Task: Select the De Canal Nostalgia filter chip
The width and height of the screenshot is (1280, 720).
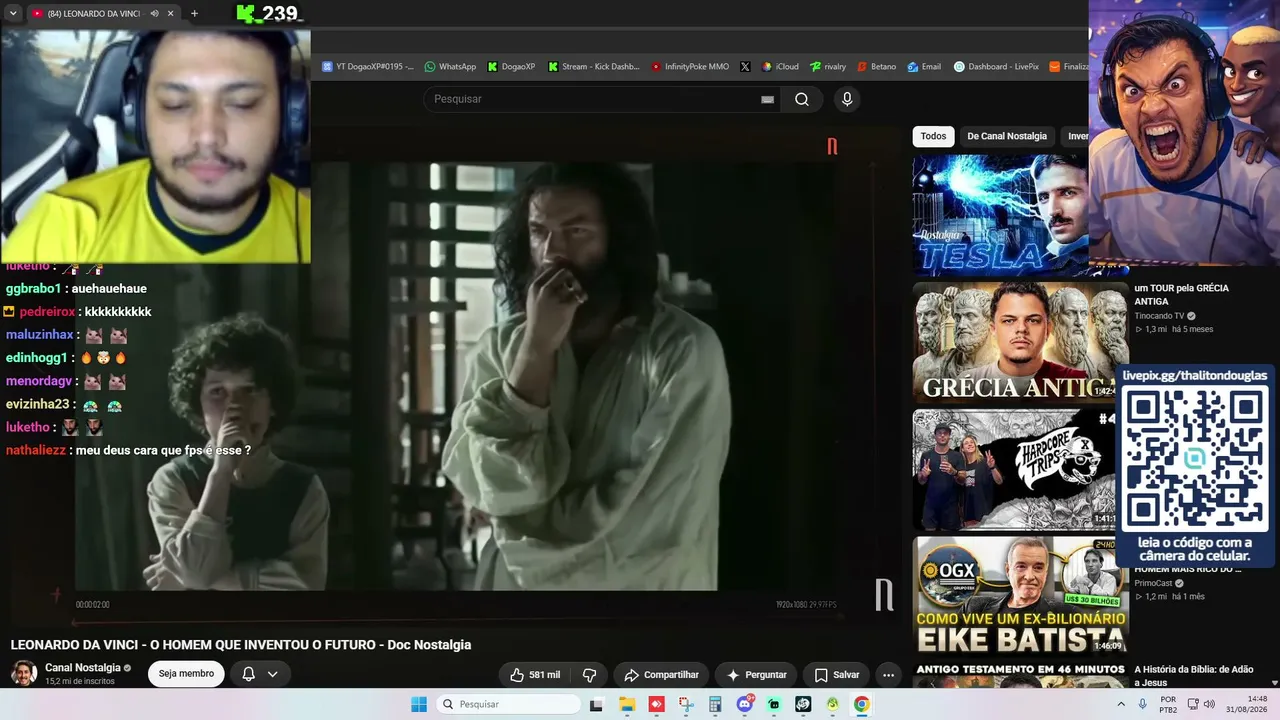Action: pyautogui.click(x=1007, y=136)
